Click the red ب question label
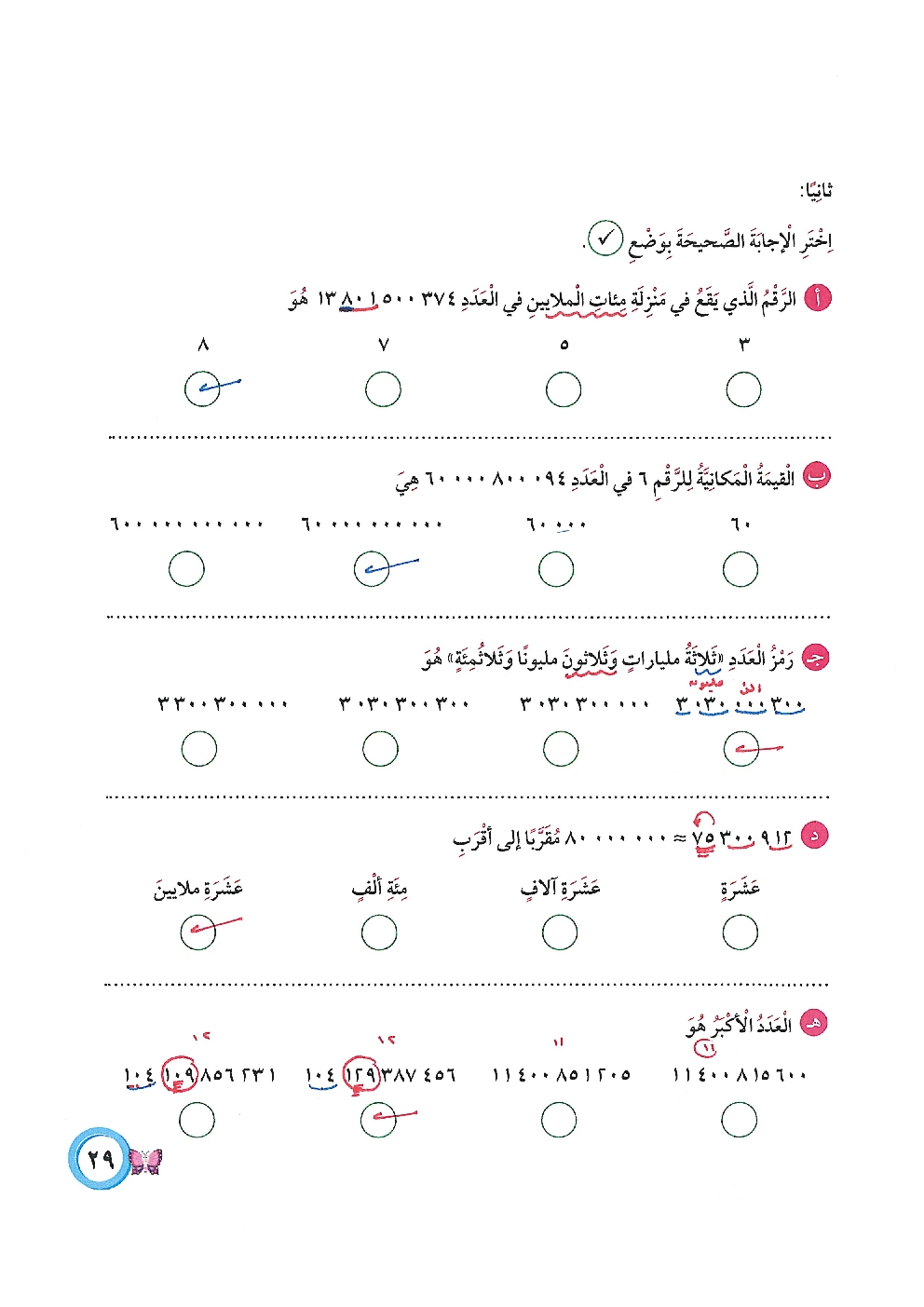 (817, 477)
